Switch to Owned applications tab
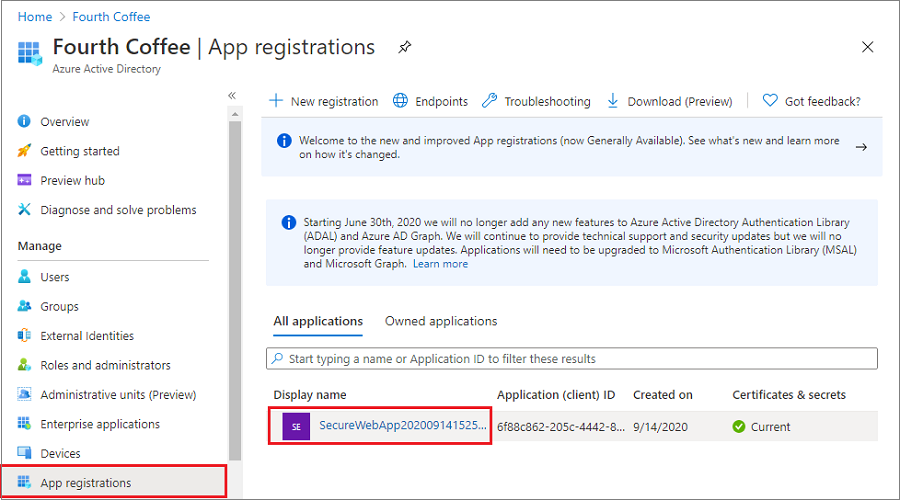900x500 pixels. coord(441,321)
